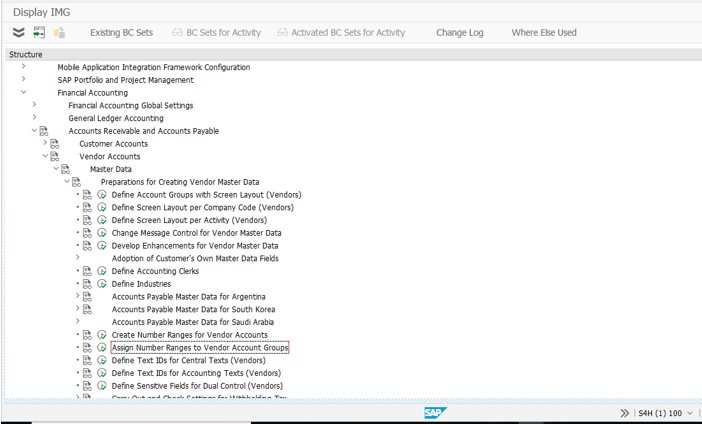Expand Accounts Payable Master Data for South Korea
The width and height of the screenshot is (702, 424).
click(x=77, y=309)
